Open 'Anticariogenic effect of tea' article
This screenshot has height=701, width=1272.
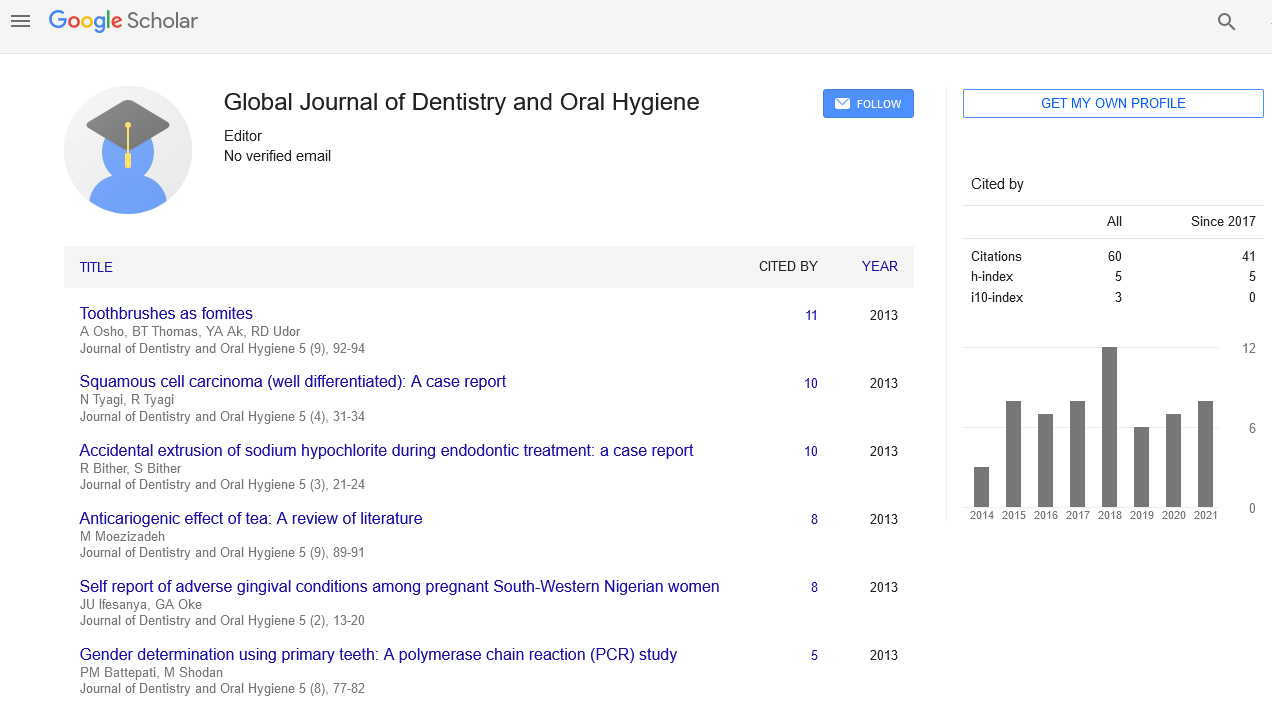pyautogui.click(x=251, y=518)
